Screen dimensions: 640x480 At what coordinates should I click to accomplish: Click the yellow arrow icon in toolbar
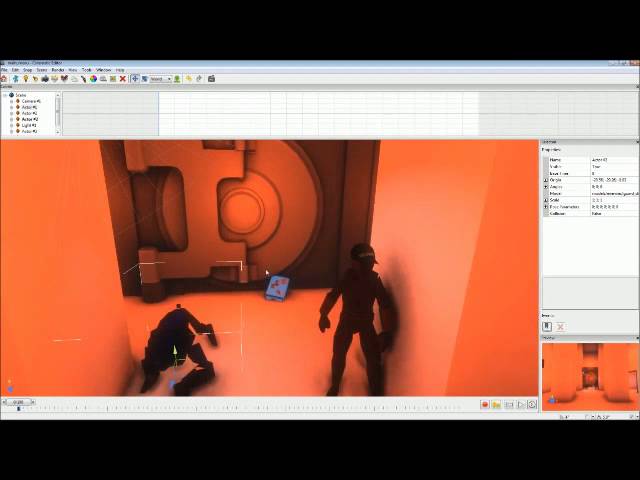(189, 79)
